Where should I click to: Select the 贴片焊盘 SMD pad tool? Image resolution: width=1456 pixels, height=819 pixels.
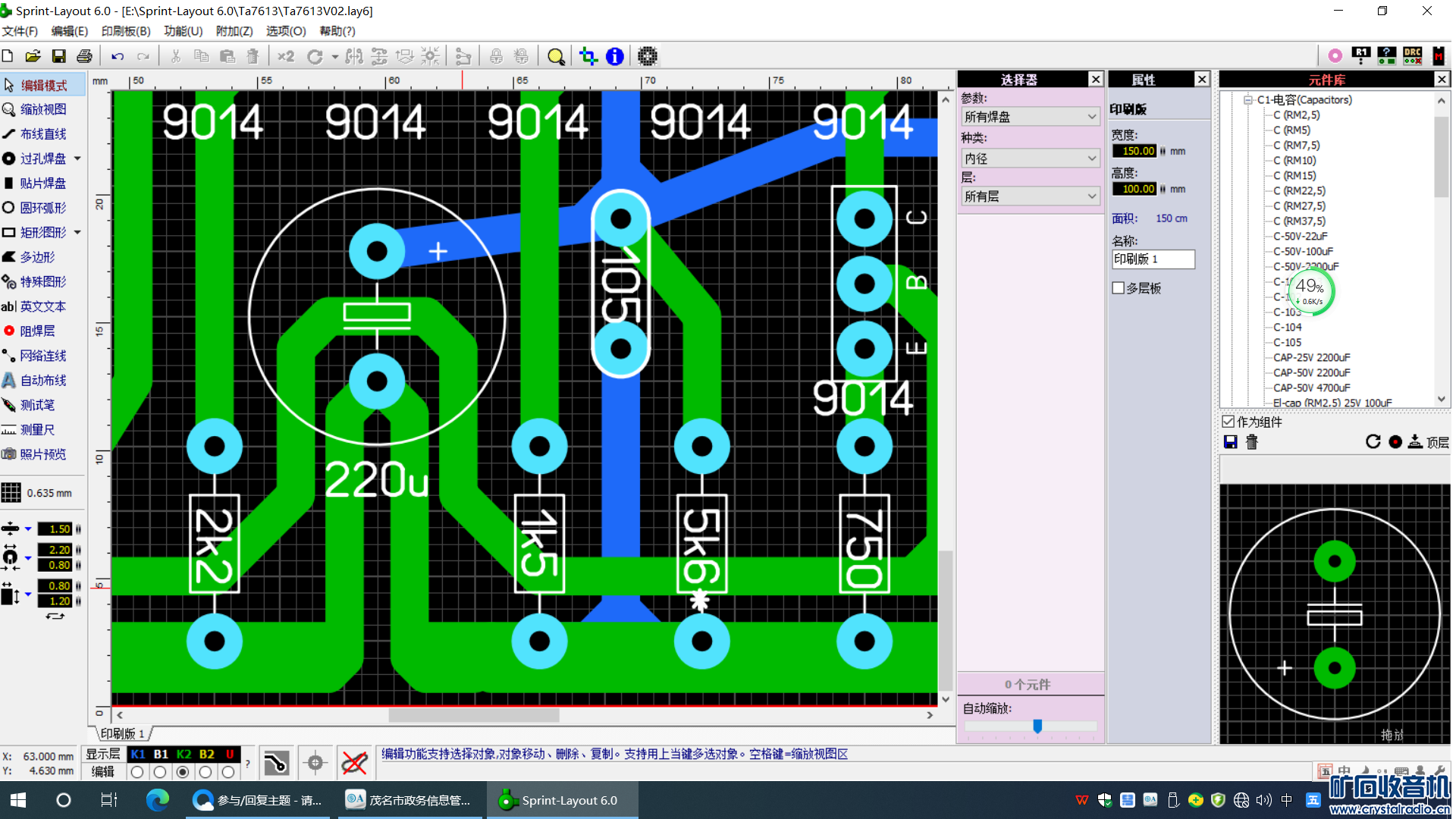[x=43, y=184]
